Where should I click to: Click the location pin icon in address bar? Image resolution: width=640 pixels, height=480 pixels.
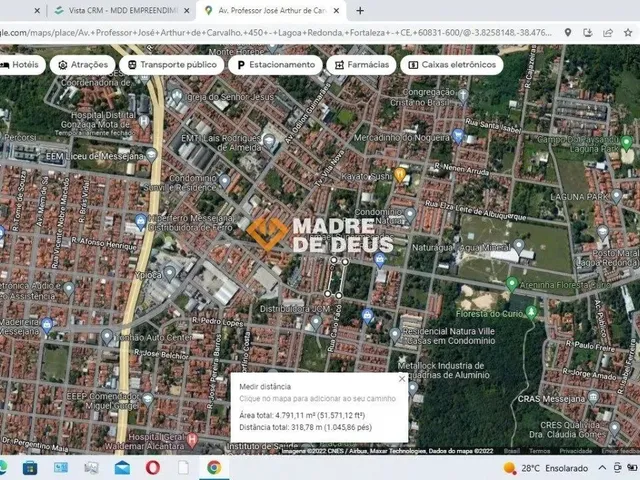pos(568,33)
